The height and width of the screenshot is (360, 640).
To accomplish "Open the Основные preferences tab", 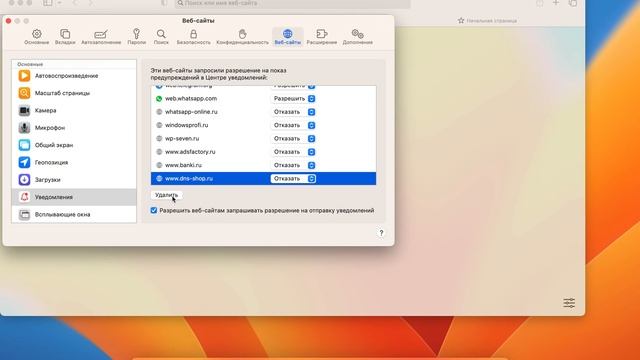I will coord(36,37).
